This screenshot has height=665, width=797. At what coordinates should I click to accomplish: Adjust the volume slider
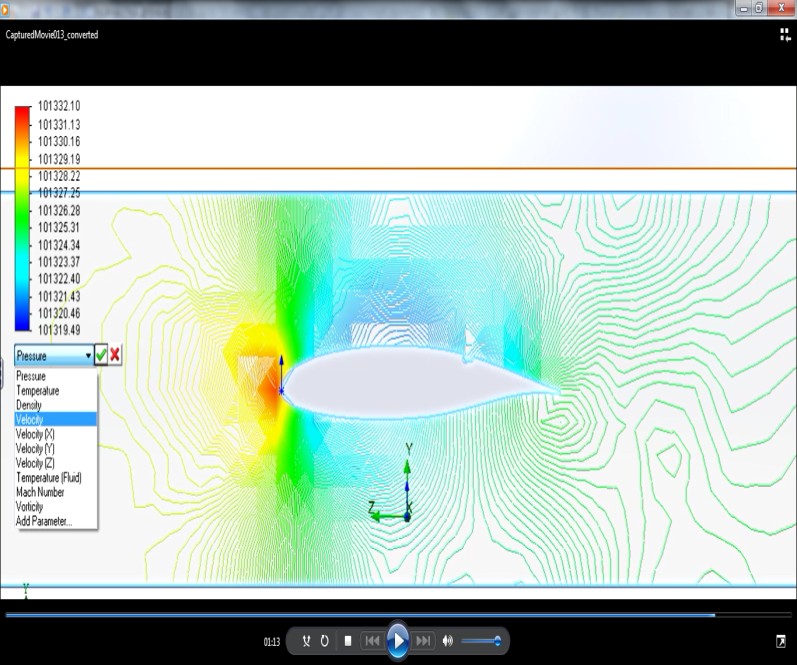(481, 641)
